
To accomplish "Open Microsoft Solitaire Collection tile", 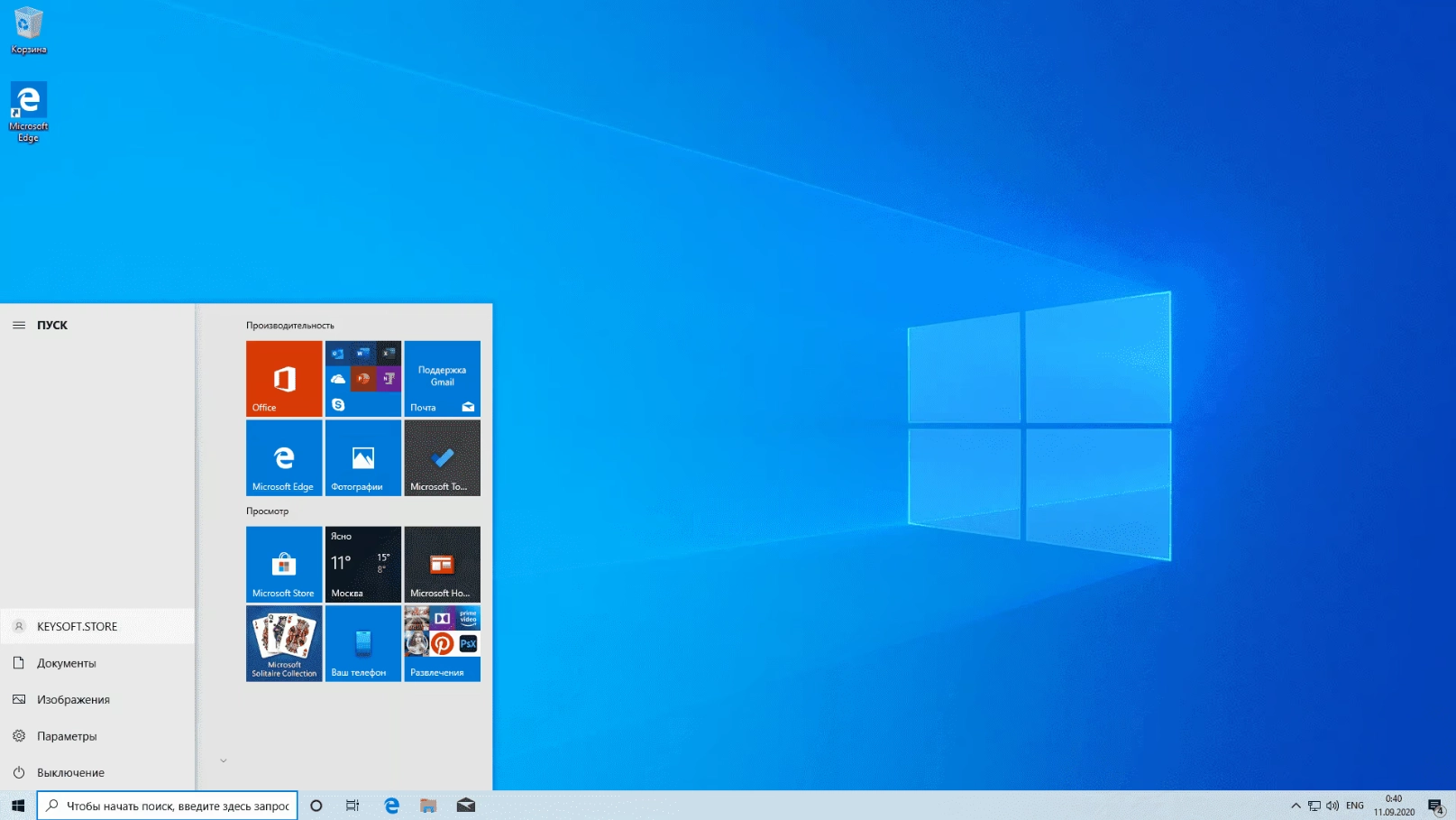I will 283,643.
